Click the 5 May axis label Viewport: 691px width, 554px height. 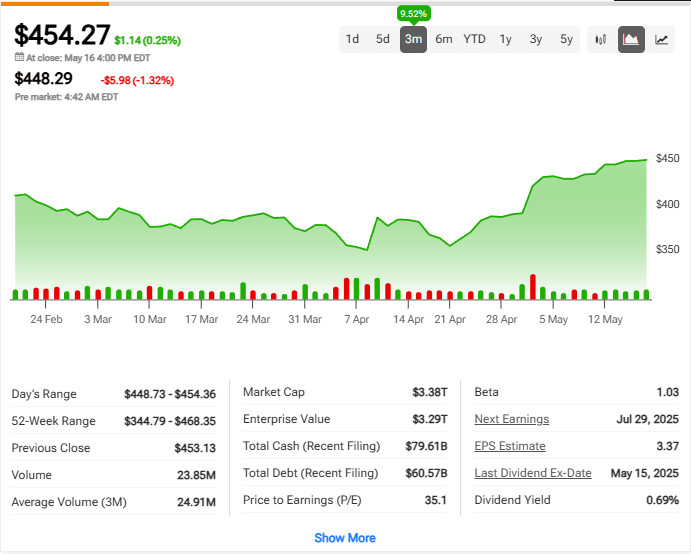(x=554, y=319)
